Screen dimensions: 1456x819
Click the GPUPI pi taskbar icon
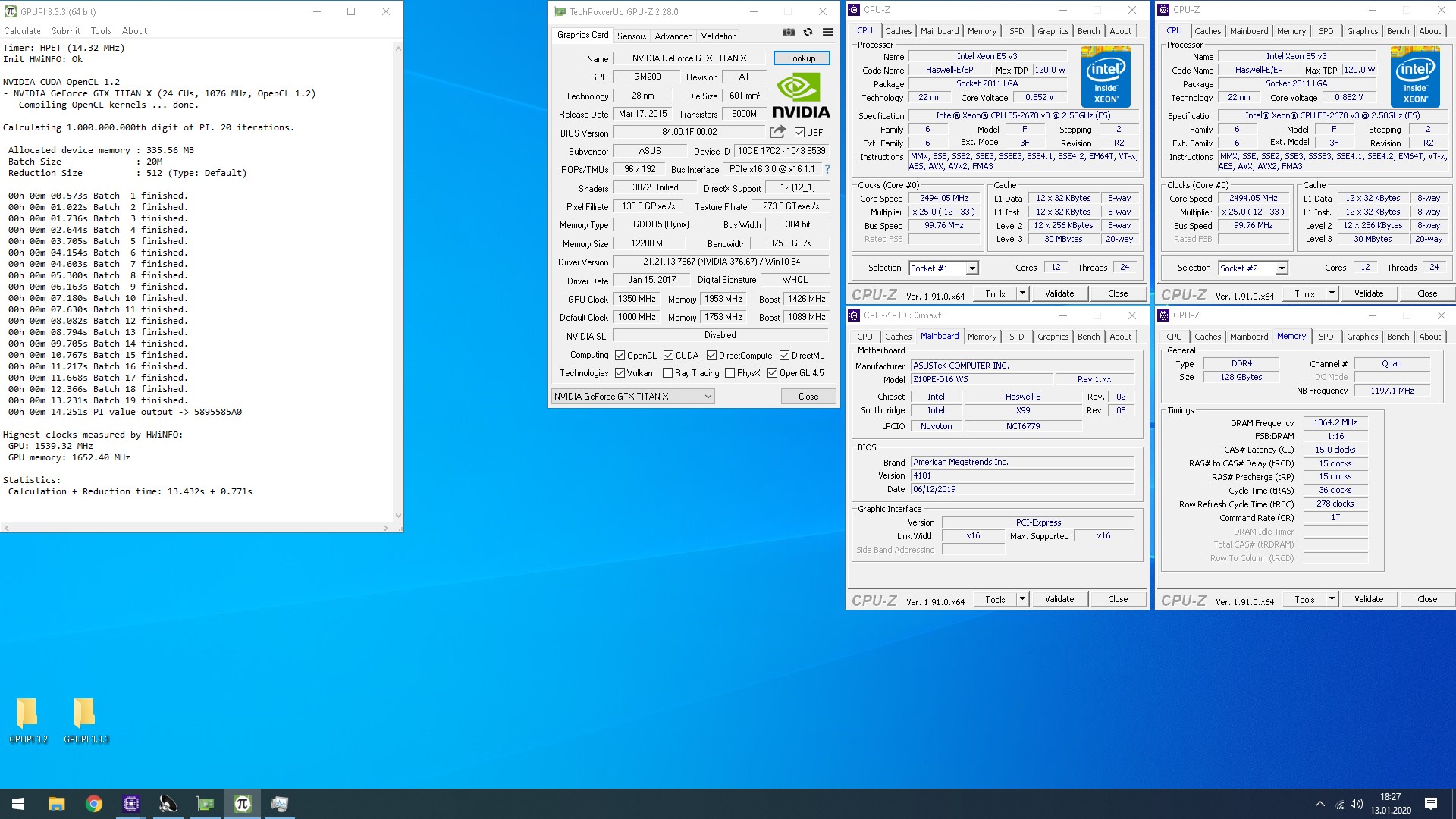[242, 804]
